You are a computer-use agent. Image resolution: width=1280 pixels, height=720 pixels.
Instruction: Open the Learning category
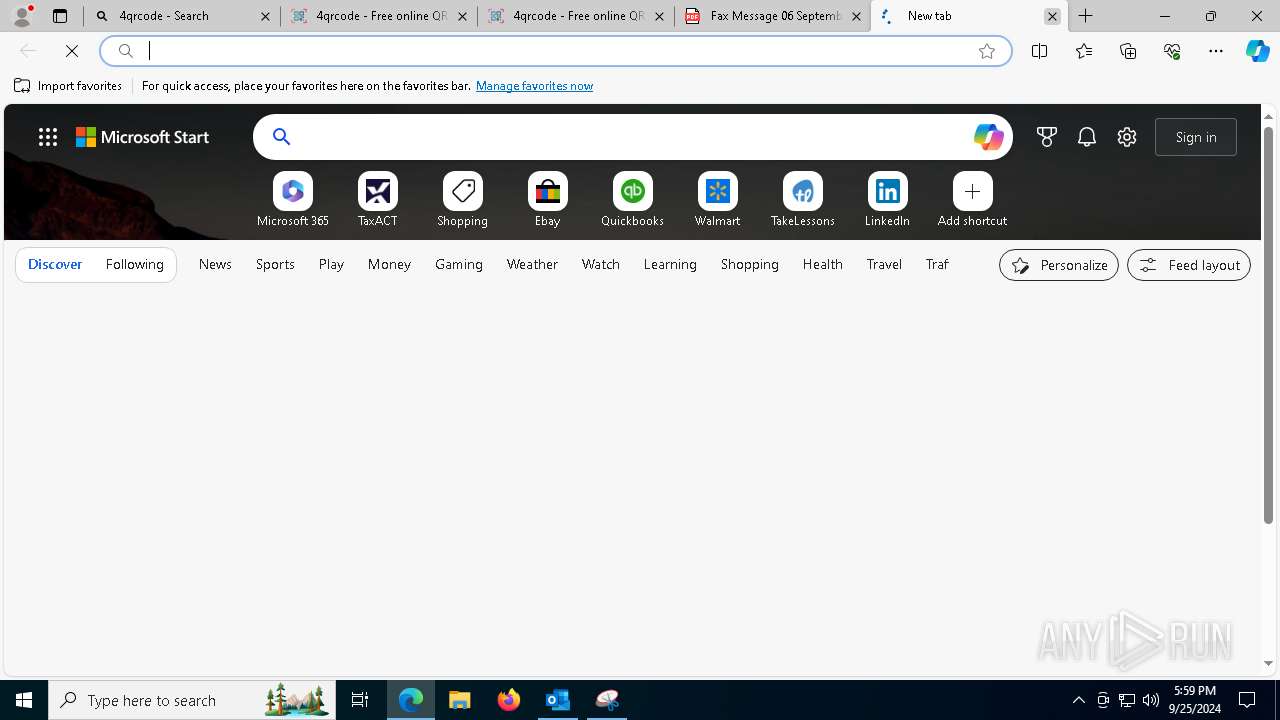coord(670,264)
